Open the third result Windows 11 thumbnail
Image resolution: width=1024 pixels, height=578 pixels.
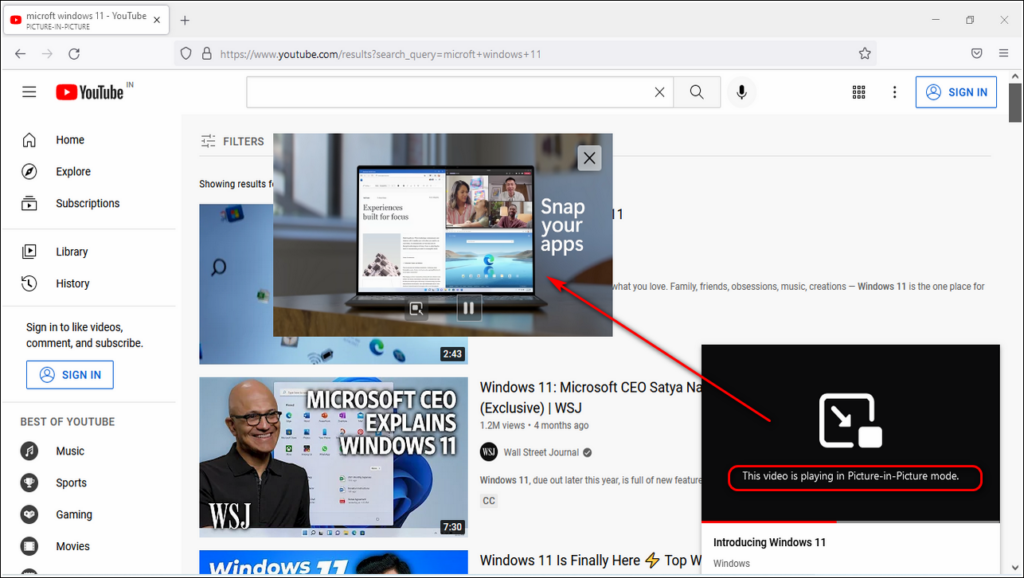[334, 562]
